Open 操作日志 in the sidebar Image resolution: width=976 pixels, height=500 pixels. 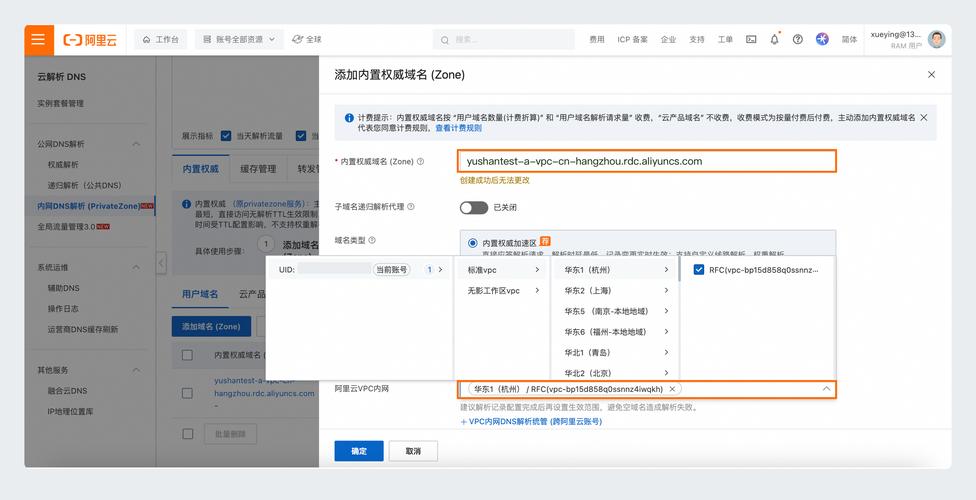pyautogui.click(x=63, y=309)
